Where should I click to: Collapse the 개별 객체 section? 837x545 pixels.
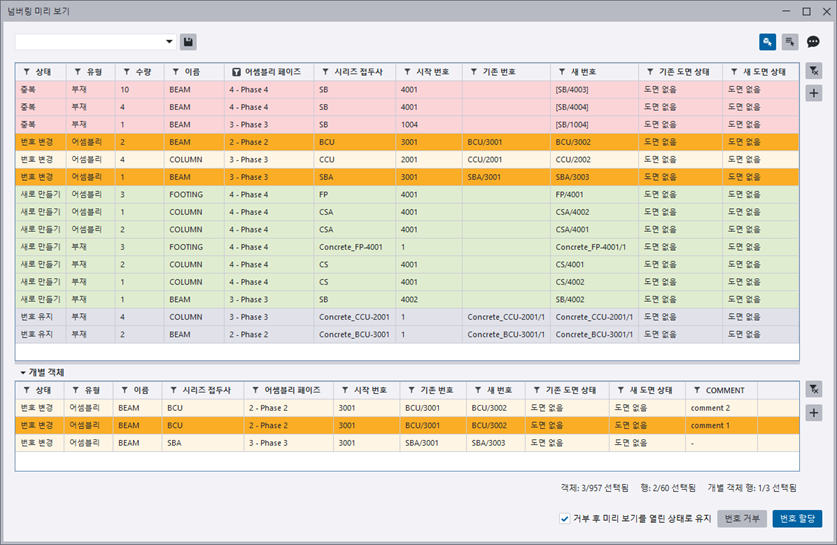[23, 373]
